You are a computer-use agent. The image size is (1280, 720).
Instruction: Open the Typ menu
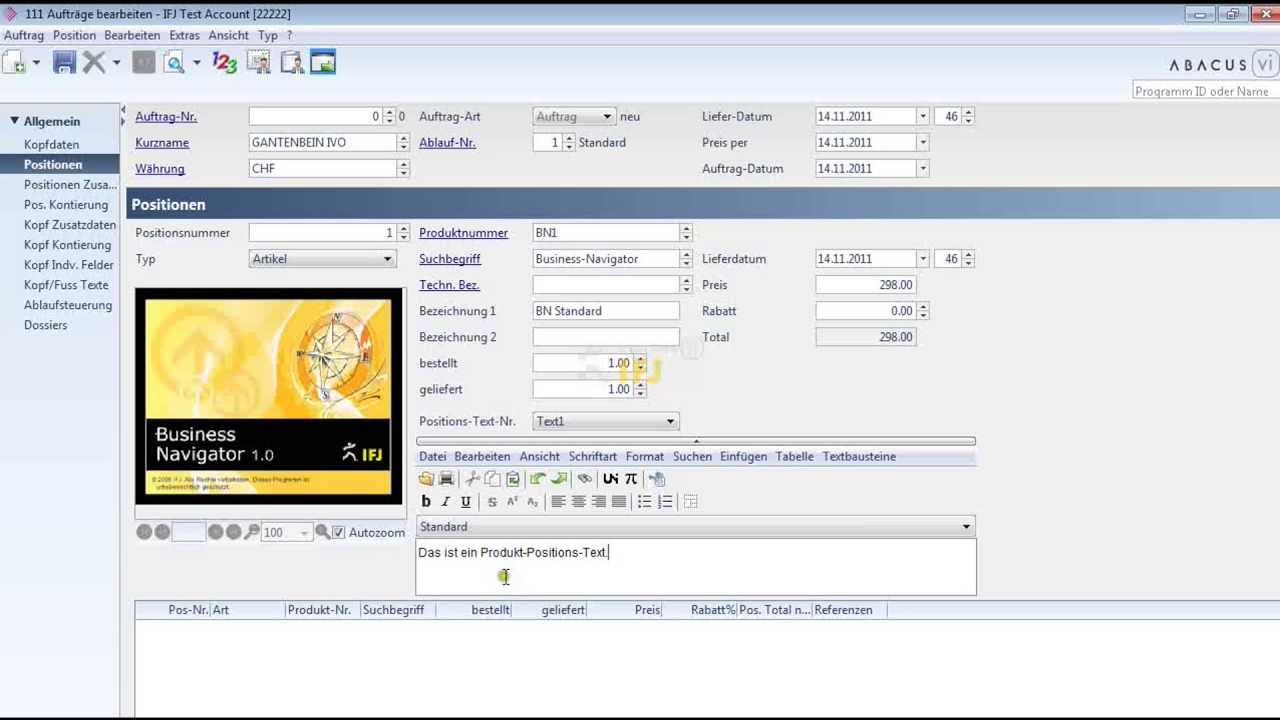pyautogui.click(x=267, y=35)
